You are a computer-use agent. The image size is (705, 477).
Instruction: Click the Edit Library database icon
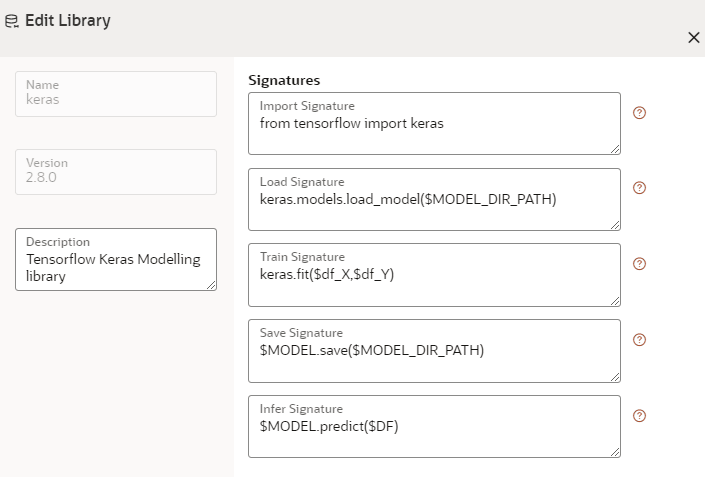coord(12,21)
